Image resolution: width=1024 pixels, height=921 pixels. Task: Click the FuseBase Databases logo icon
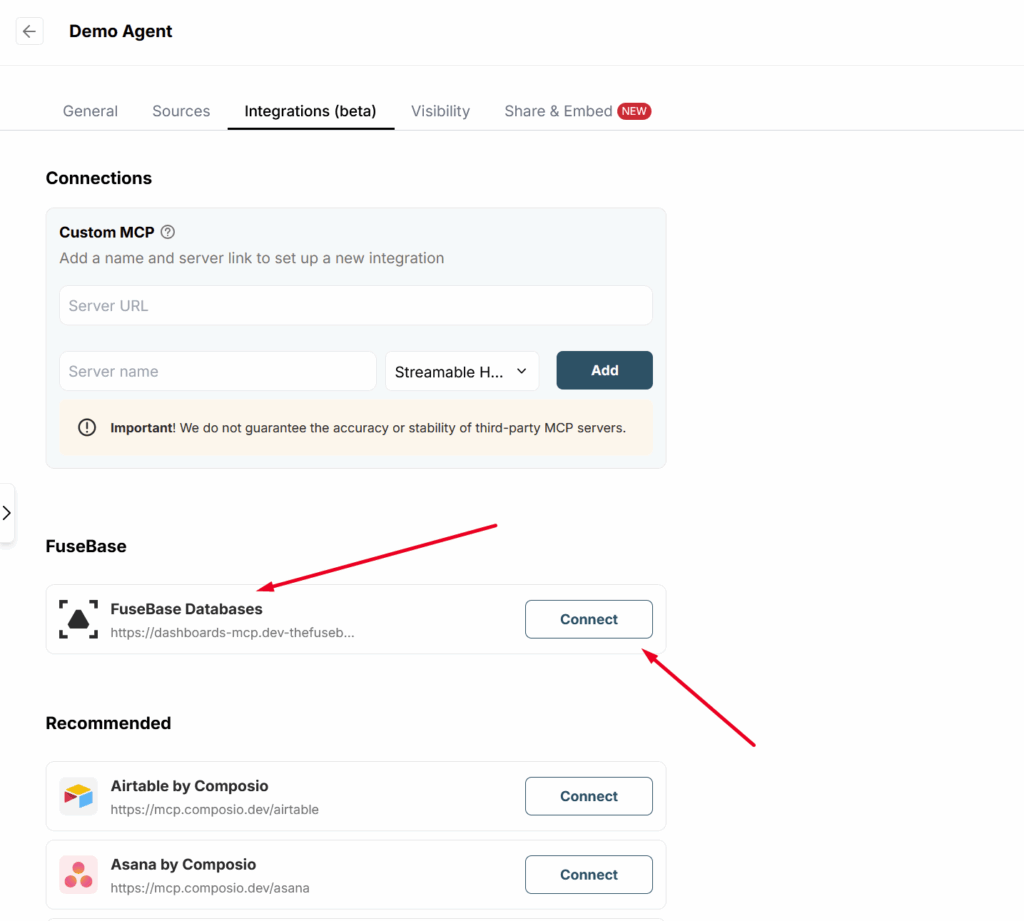[x=78, y=620]
